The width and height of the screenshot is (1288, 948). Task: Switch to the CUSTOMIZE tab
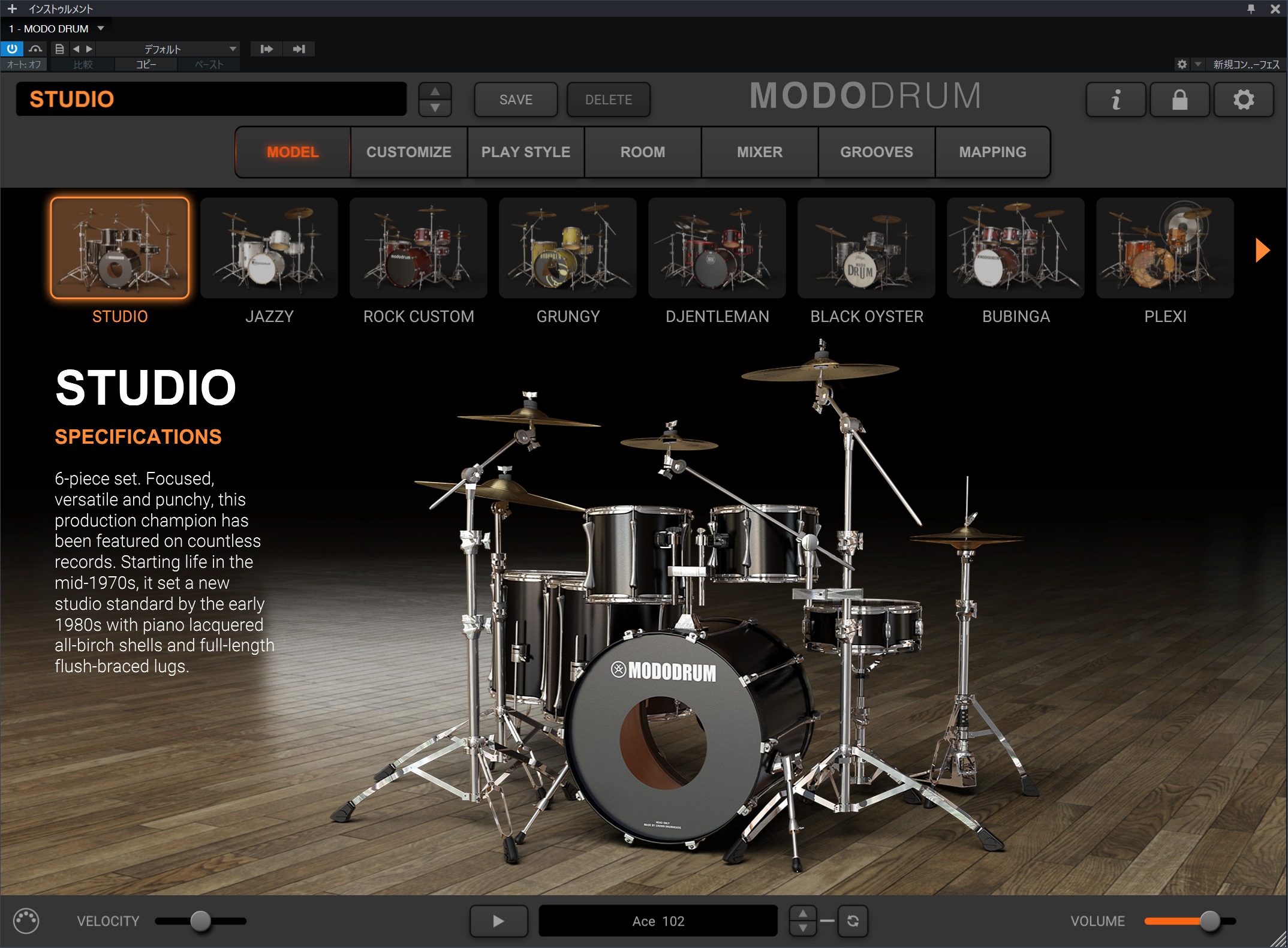[409, 152]
